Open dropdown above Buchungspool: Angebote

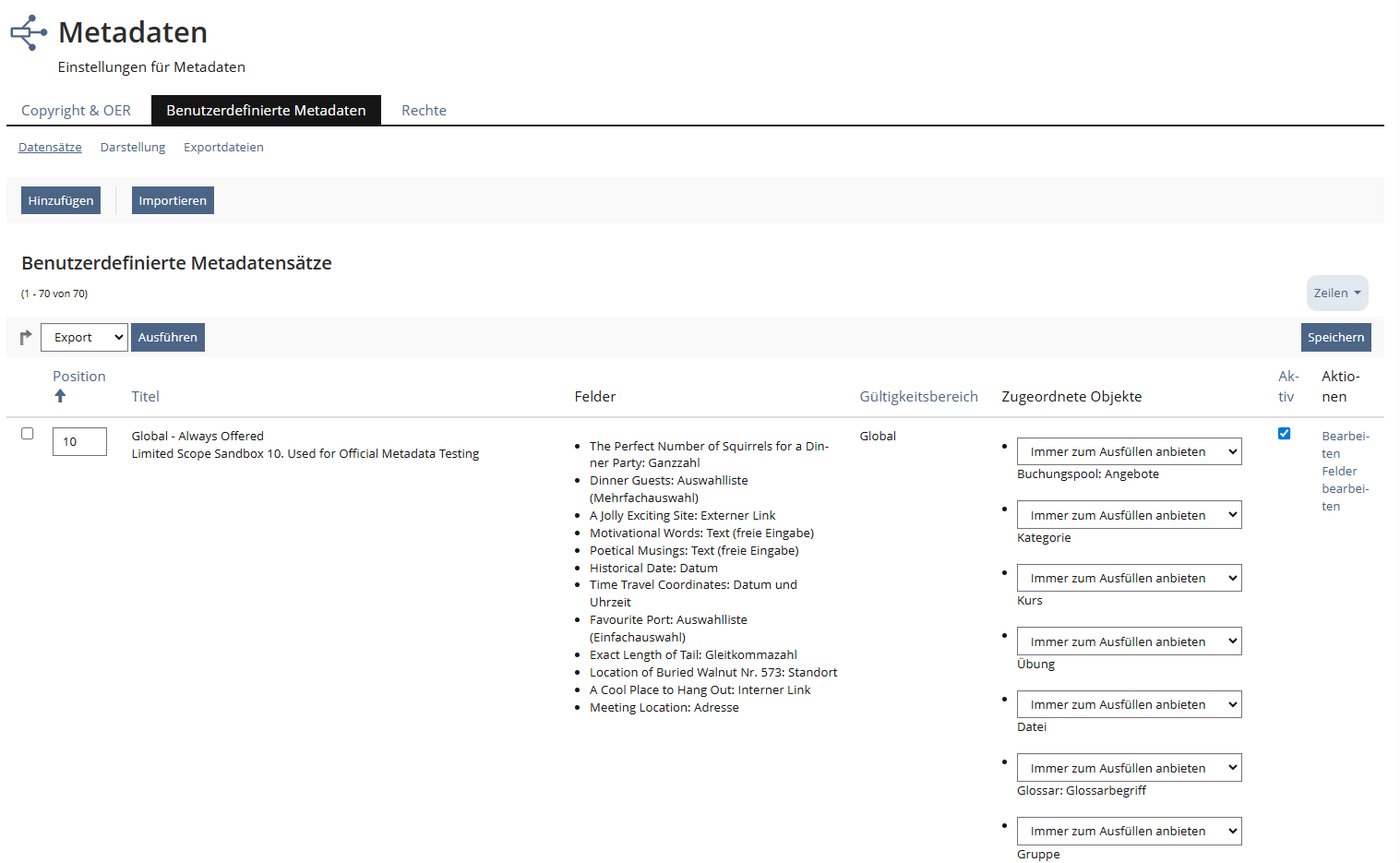[1129, 452]
